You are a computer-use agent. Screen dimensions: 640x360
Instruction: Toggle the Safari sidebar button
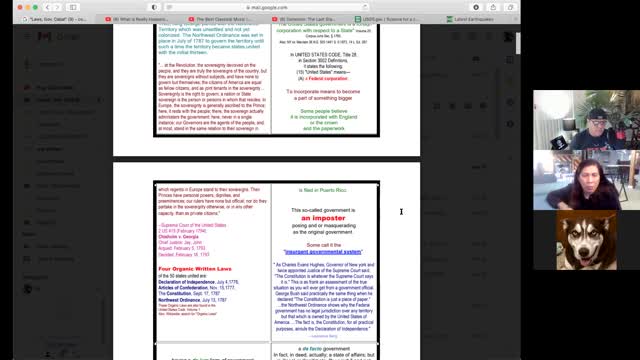click(73, 7)
